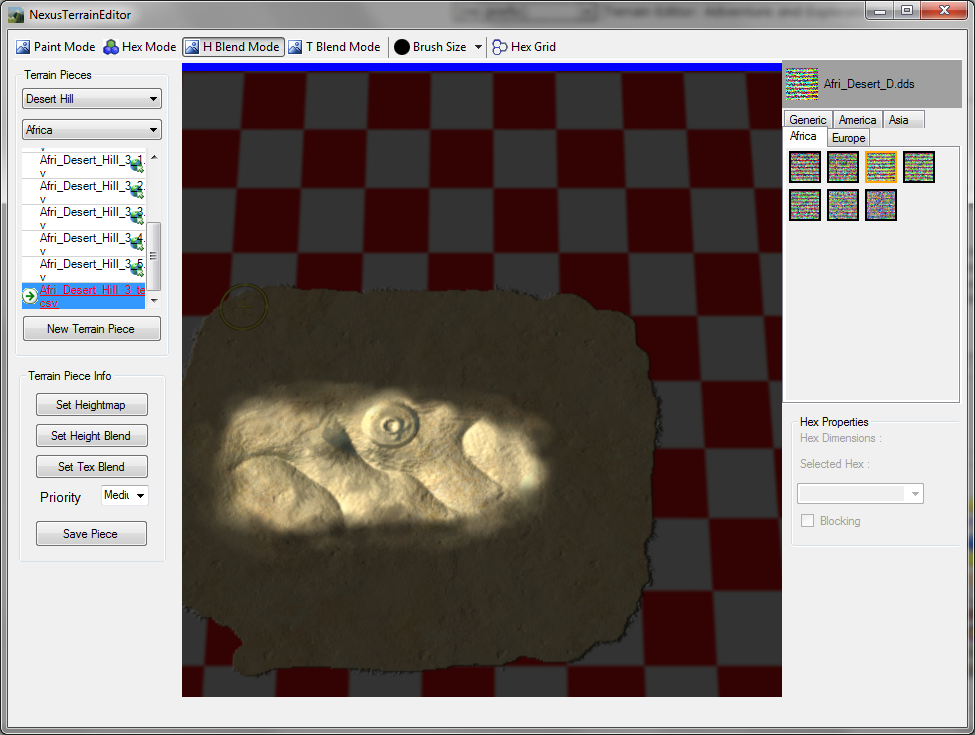Select second texture swatch in top row
Screen dimensions: 975x735
[x=843, y=167]
